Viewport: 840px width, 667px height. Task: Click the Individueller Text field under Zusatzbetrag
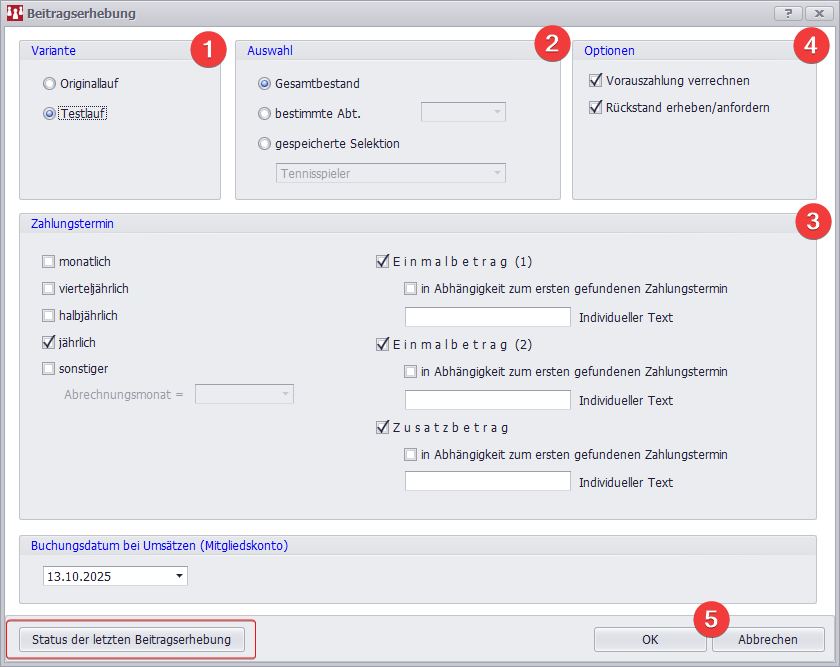[487, 481]
